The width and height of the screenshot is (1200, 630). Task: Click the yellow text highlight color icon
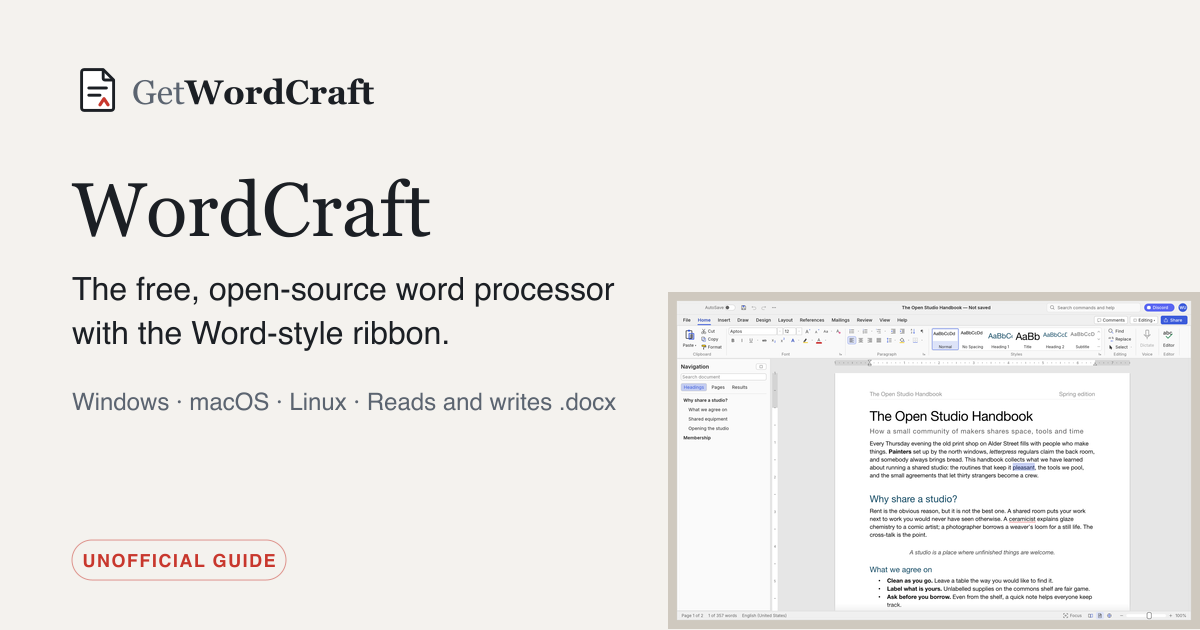click(805, 340)
